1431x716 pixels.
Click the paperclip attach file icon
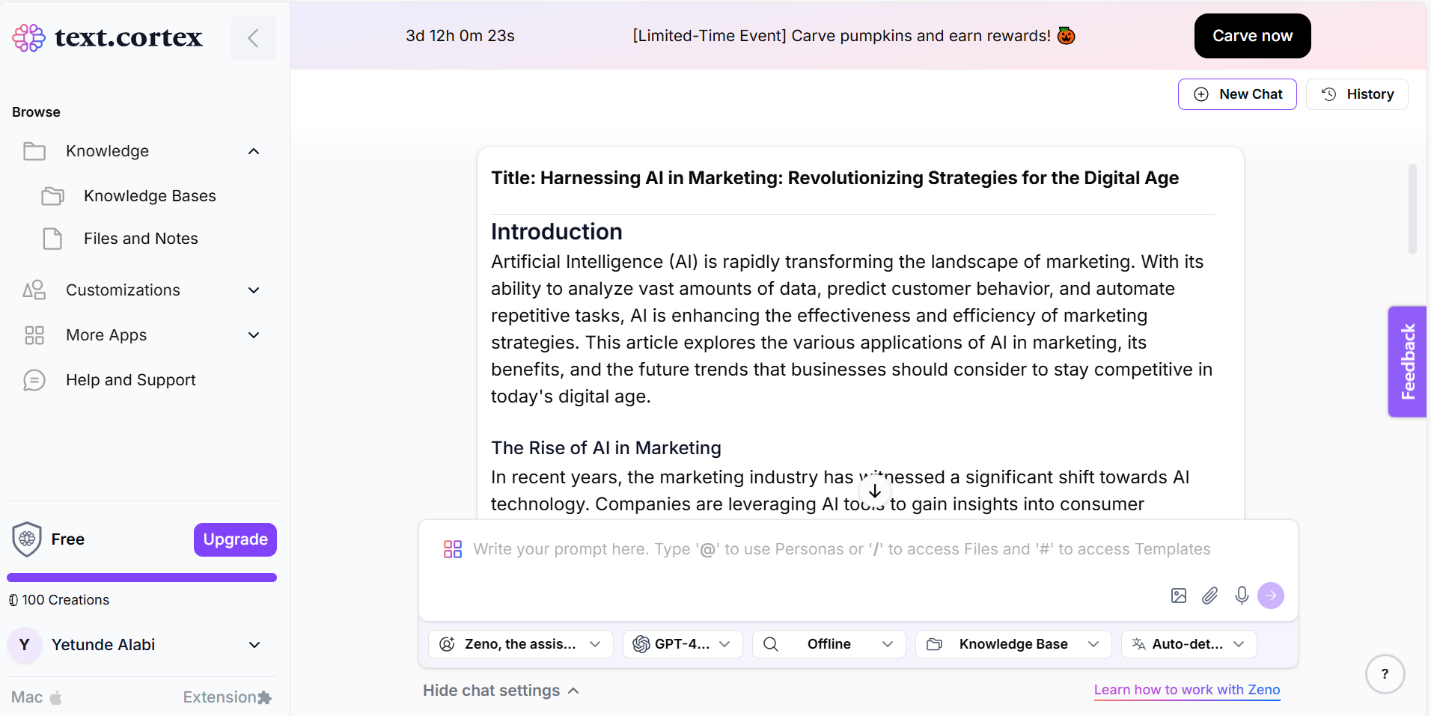pyautogui.click(x=1210, y=596)
